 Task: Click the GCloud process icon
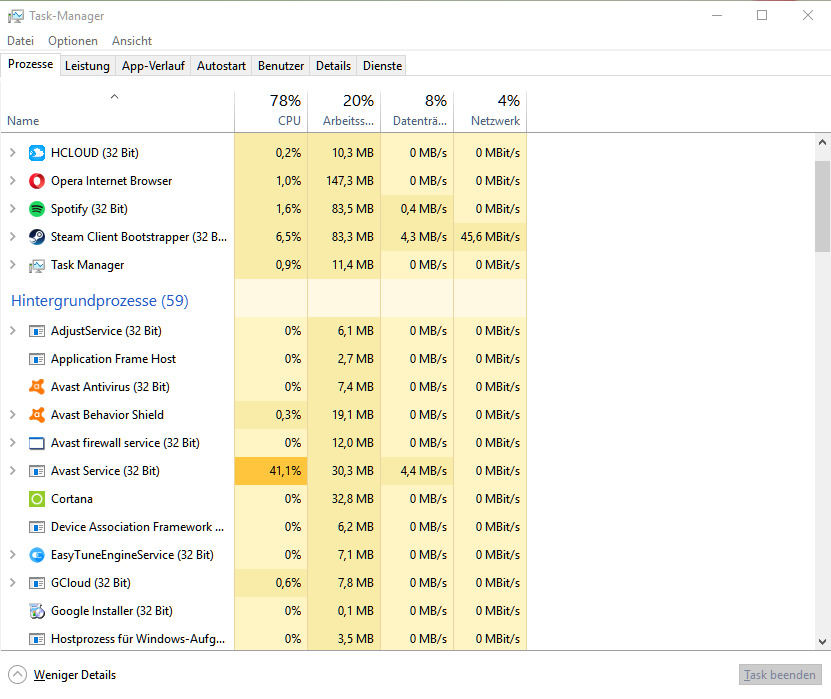coord(37,583)
